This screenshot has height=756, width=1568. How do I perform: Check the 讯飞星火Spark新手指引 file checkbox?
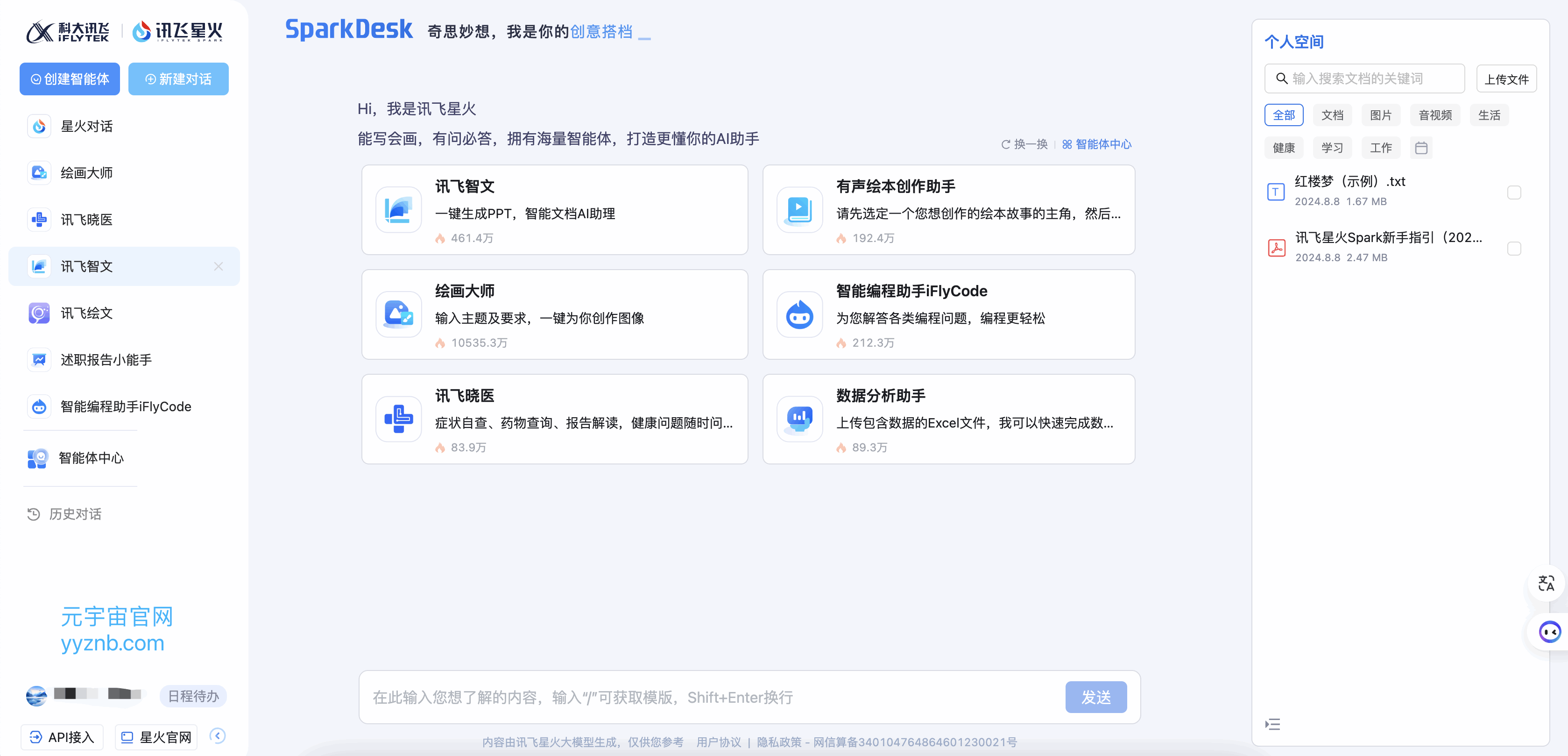tap(1514, 249)
